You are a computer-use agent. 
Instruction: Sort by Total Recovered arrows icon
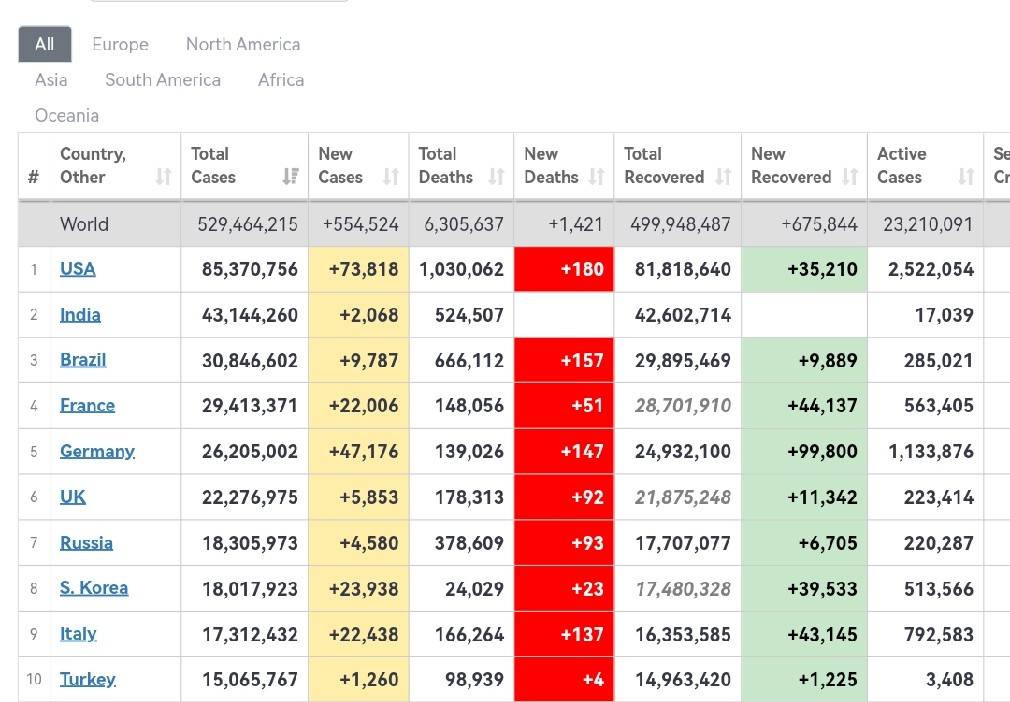(x=723, y=177)
